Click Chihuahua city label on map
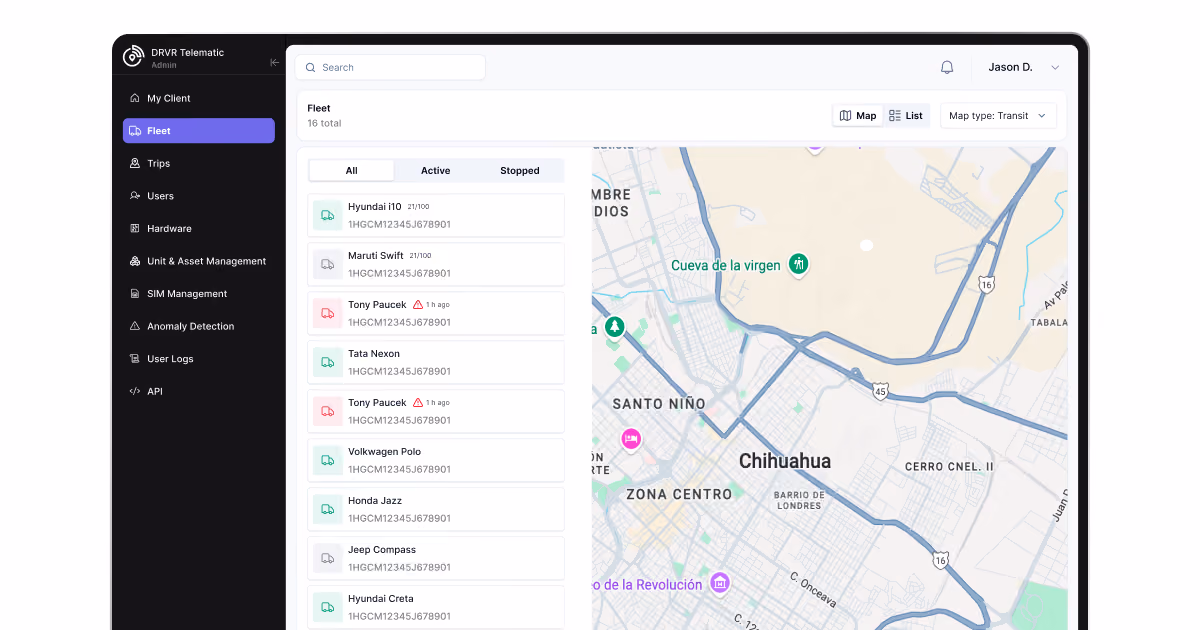Screen dimensions: 1200x630 point(785,461)
